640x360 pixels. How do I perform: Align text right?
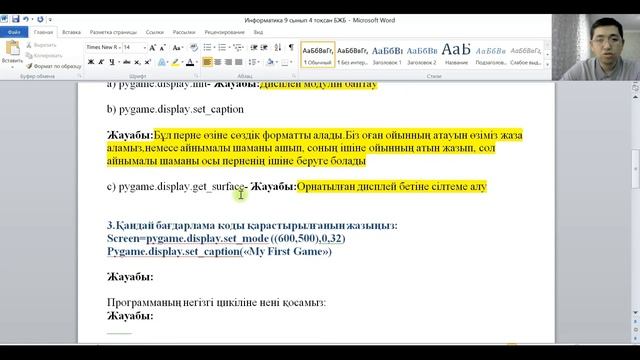[x=228, y=62]
